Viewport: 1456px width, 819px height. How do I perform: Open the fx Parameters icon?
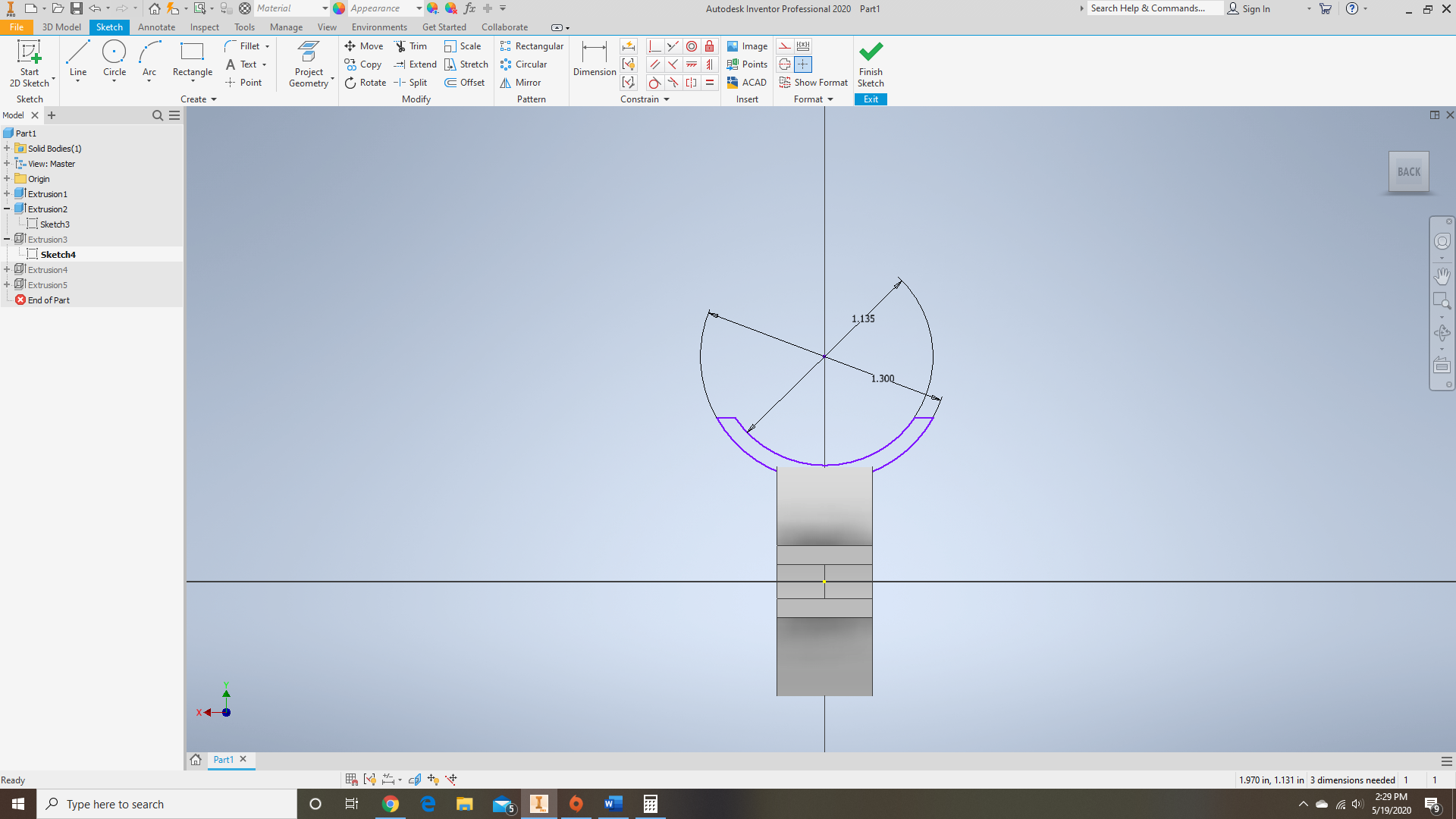pyautogui.click(x=469, y=8)
